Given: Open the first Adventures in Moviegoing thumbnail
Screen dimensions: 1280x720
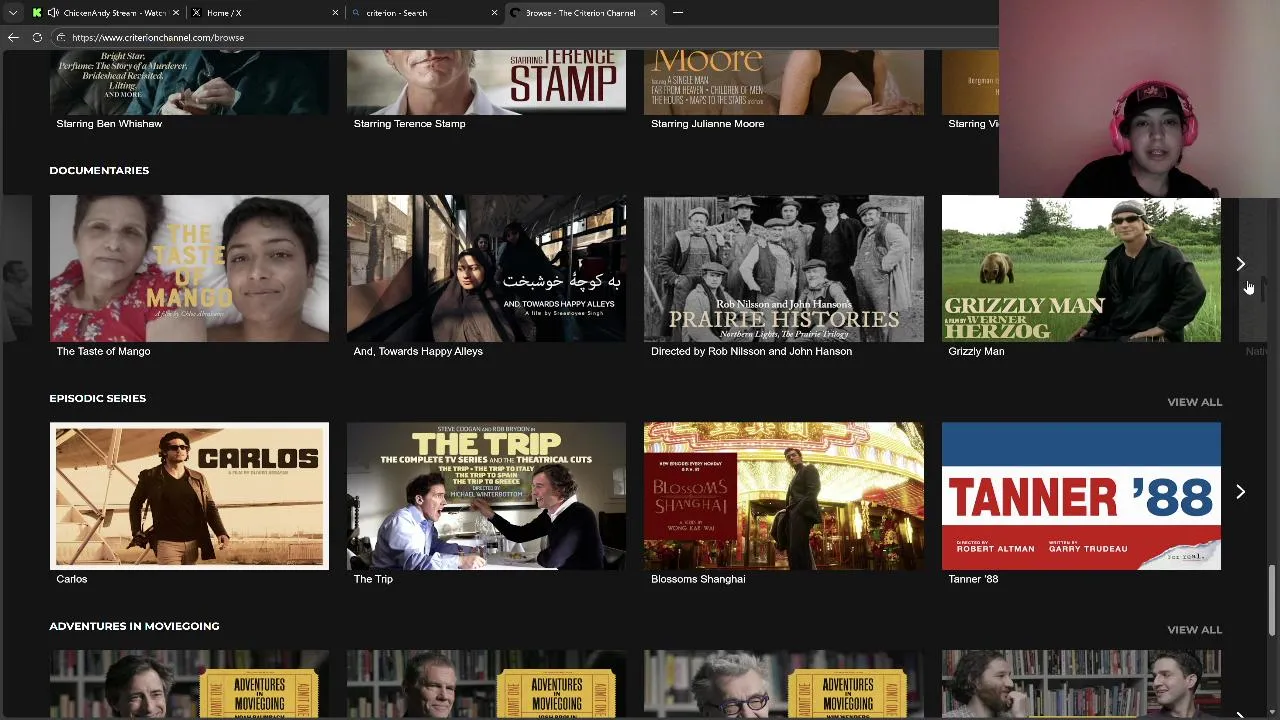Looking at the screenshot, I should click(189, 684).
